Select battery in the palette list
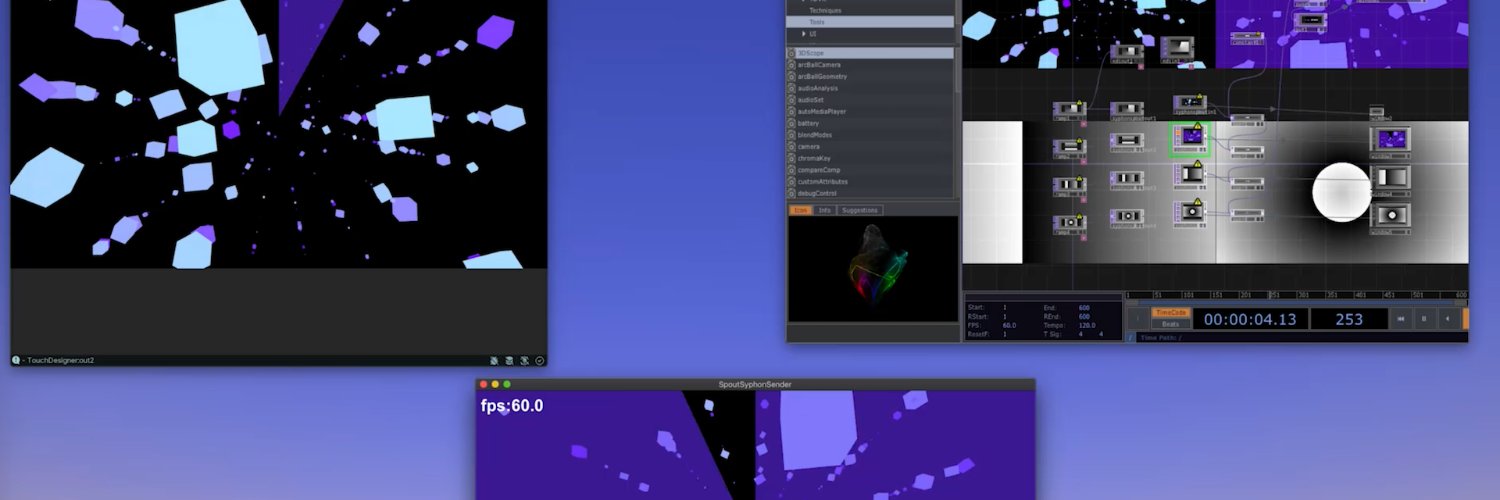Viewport: 1500px width, 500px height. (x=869, y=123)
